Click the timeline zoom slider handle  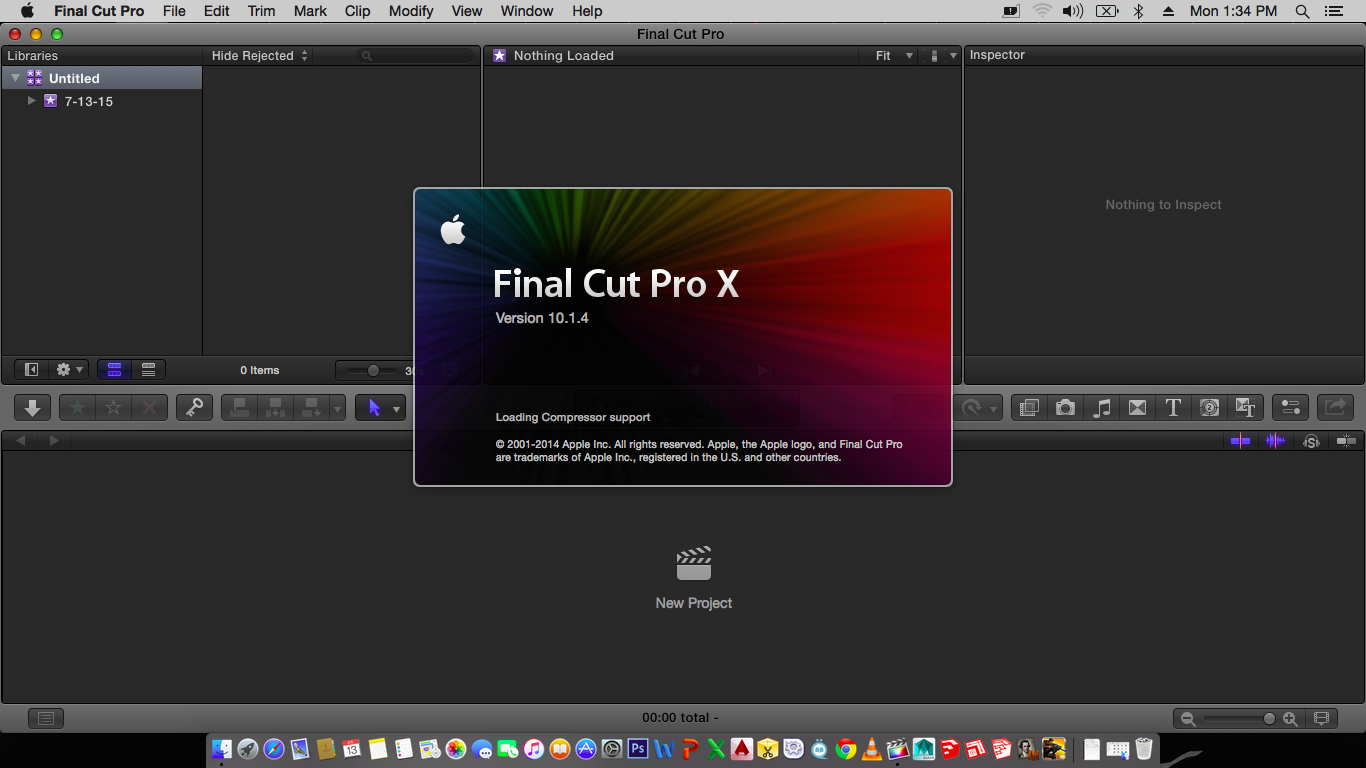(x=1269, y=718)
